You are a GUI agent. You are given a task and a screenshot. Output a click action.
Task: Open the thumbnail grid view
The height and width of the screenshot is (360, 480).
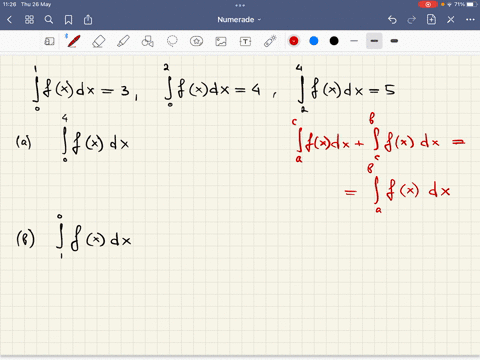click(x=29, y=20)
